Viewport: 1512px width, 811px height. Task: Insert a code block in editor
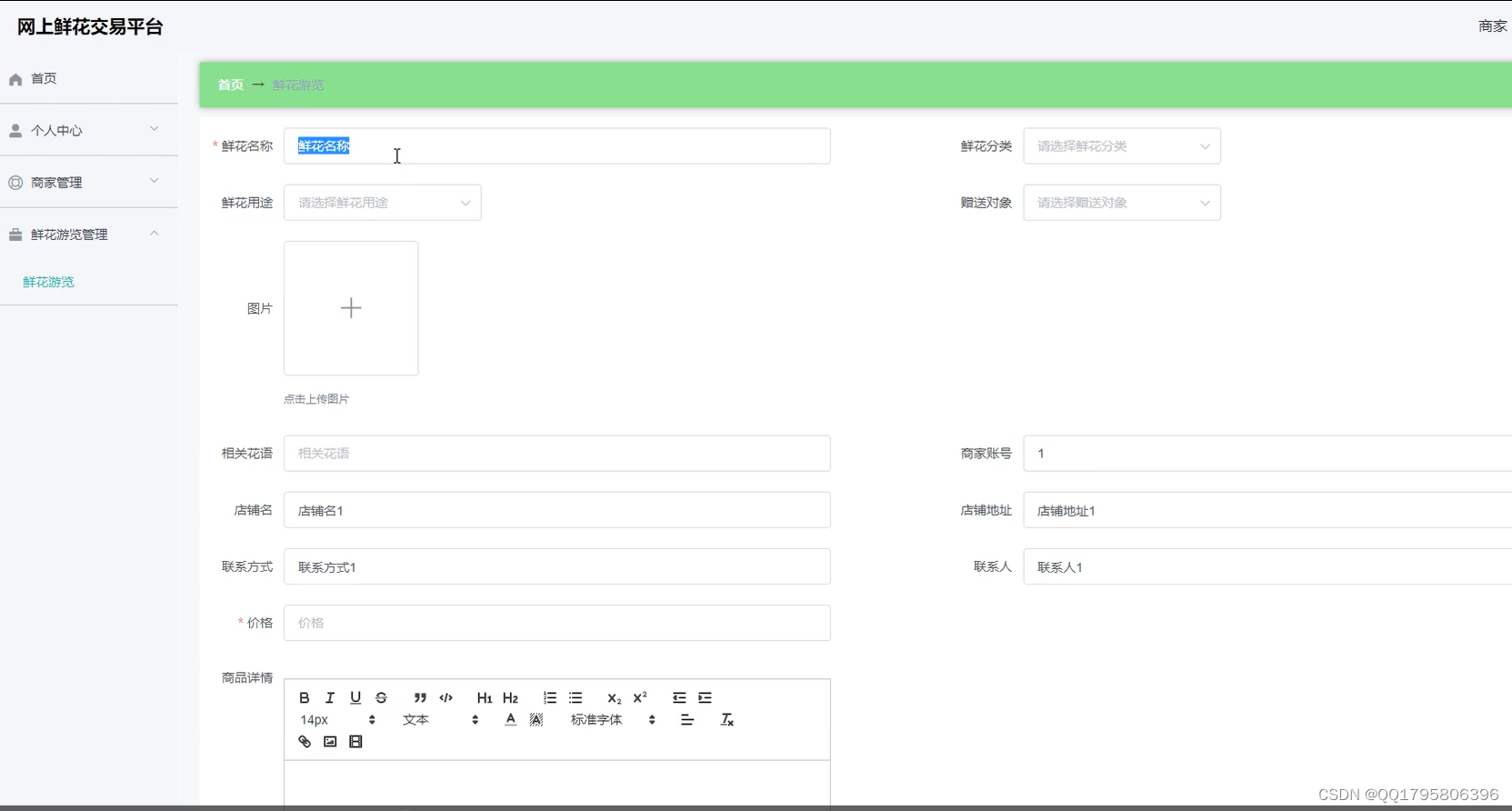coord(446,697)
